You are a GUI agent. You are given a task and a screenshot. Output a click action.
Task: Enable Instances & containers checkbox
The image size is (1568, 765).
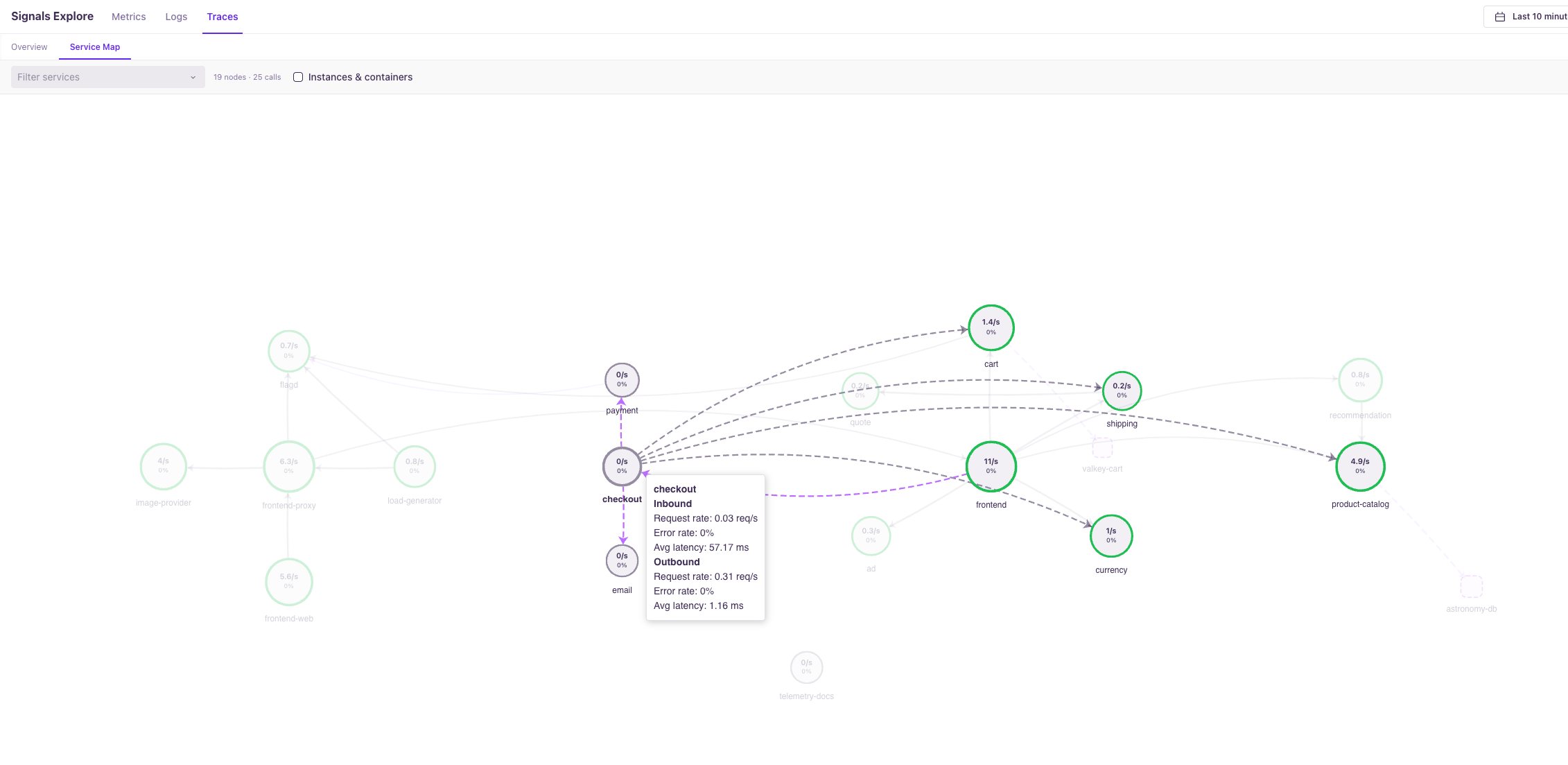[298, 77]
